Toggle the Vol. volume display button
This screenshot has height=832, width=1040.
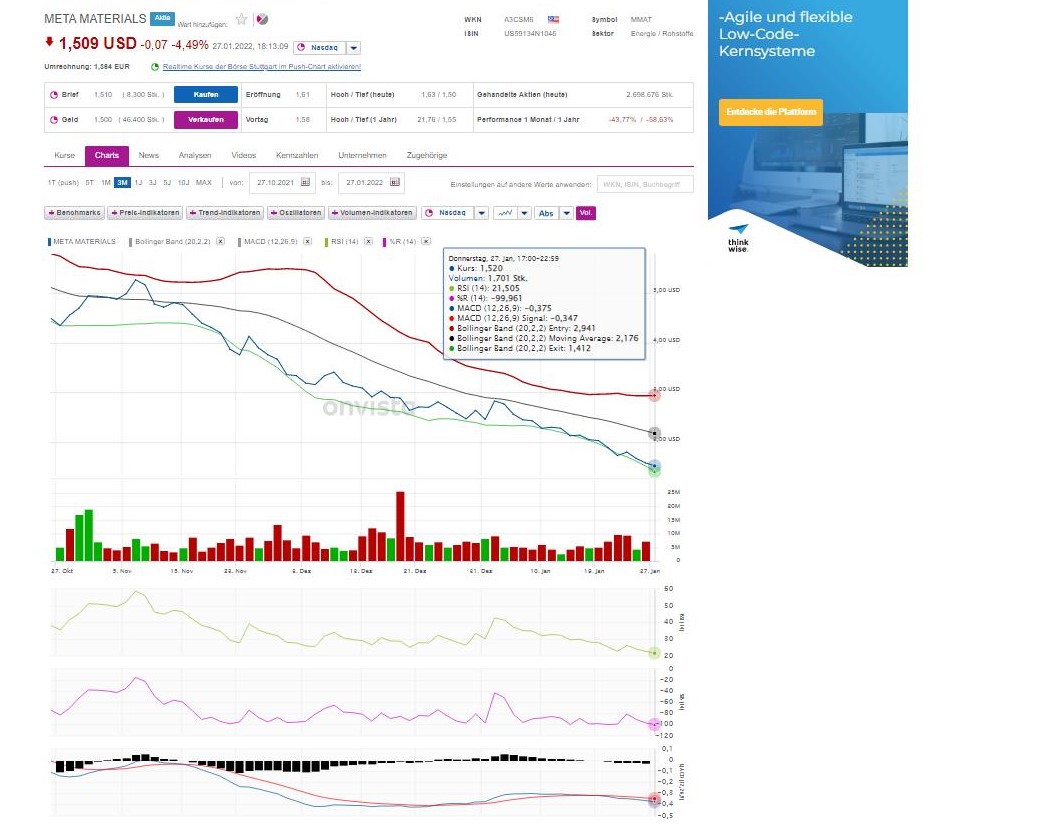point(586,213)
